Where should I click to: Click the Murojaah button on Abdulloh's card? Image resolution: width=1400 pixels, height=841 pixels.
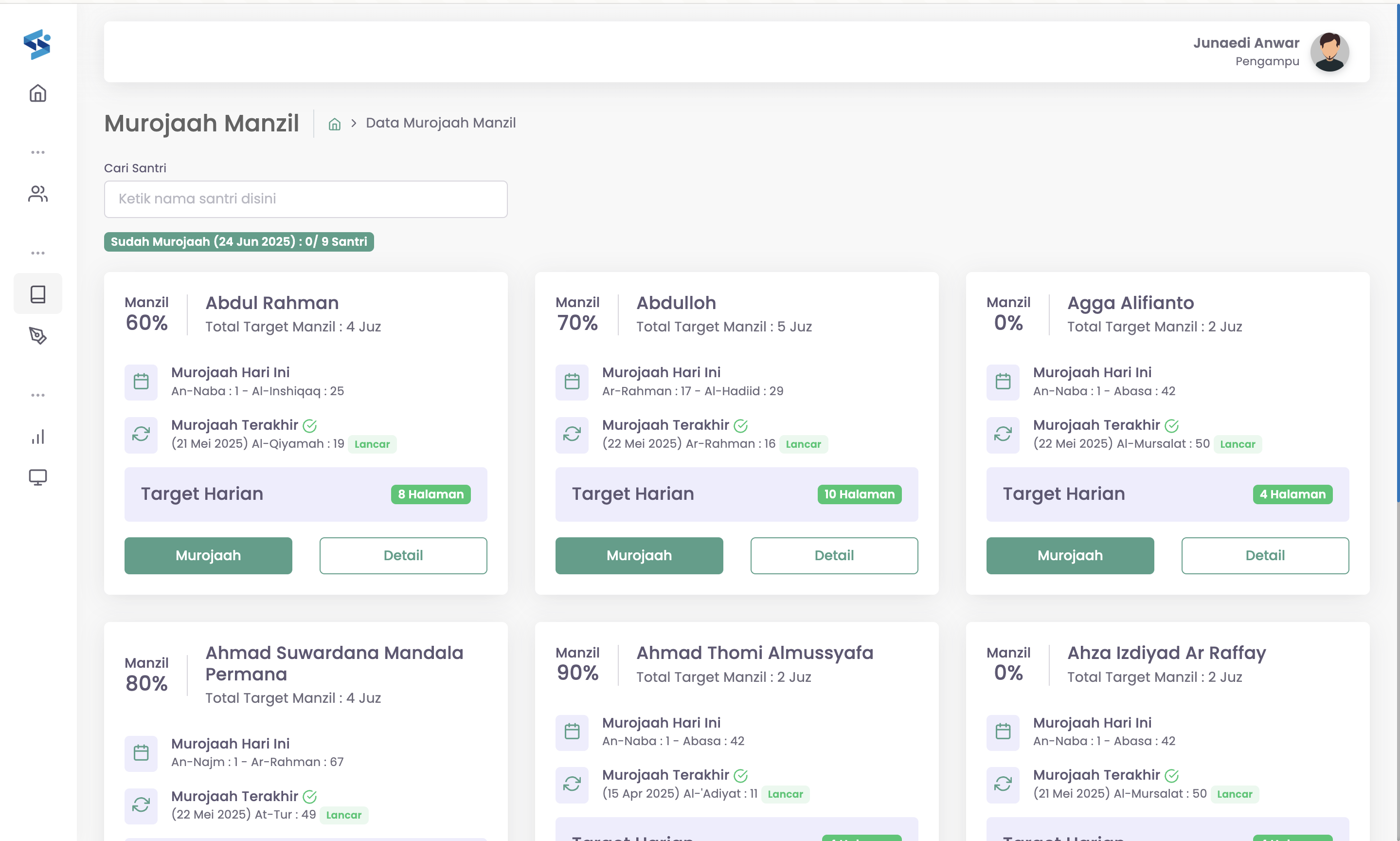click(639, 555)
